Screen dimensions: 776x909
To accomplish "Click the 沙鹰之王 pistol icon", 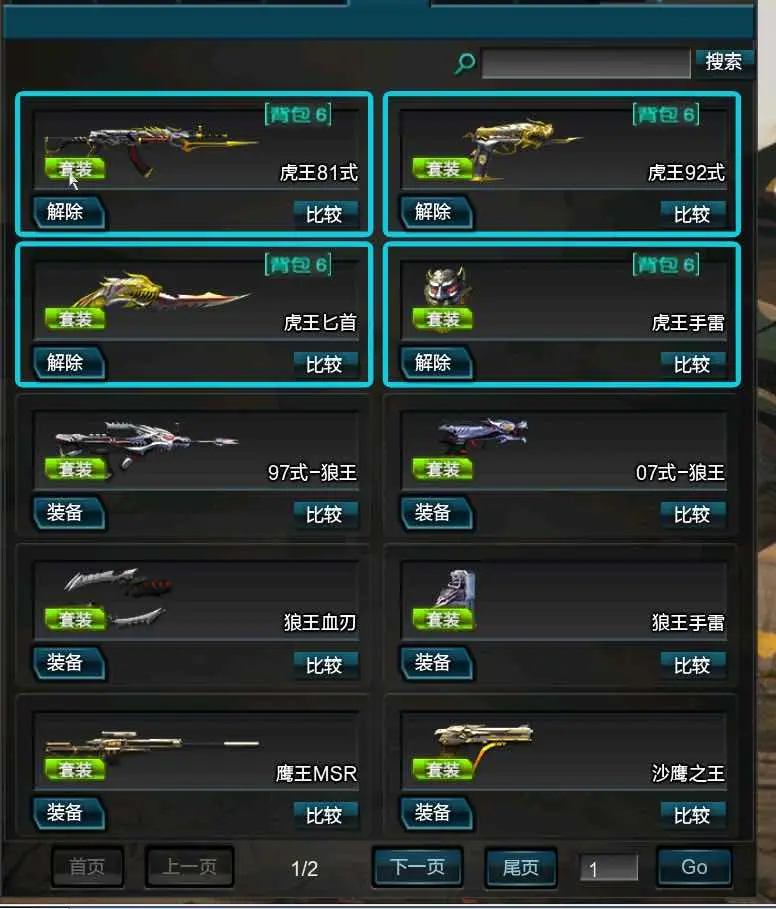I will pos(483,745).
